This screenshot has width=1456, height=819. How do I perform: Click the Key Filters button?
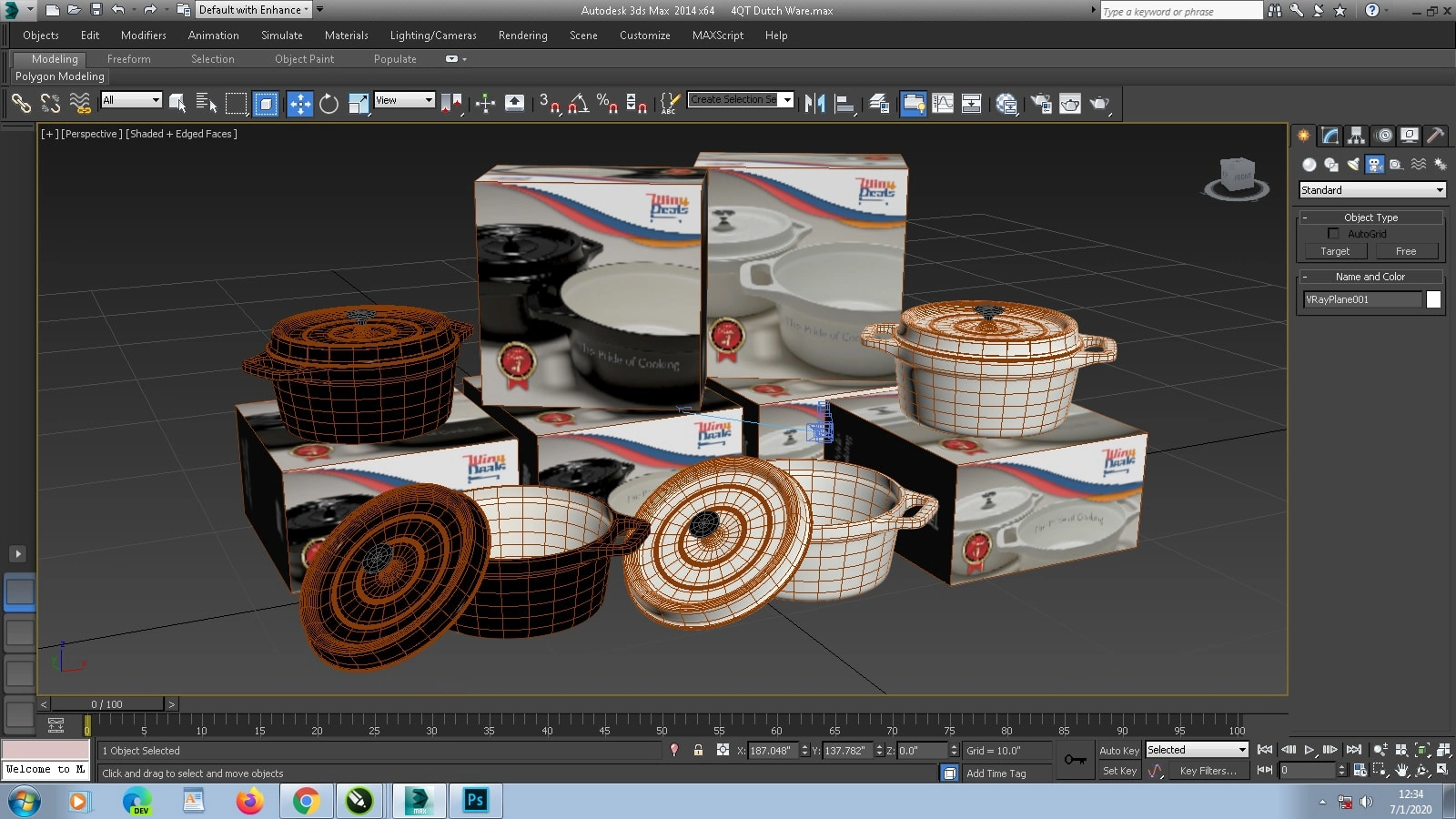[x=1208, y=771]
